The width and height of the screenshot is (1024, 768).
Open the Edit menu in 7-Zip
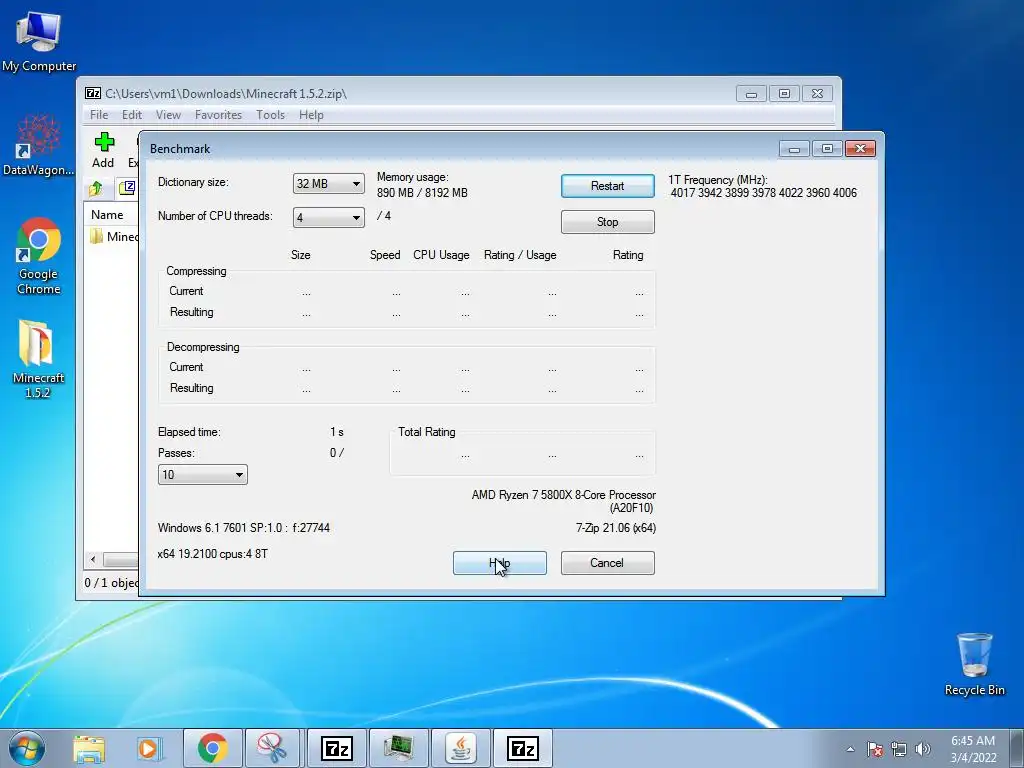pyautogui.click(x=131, y=115)
